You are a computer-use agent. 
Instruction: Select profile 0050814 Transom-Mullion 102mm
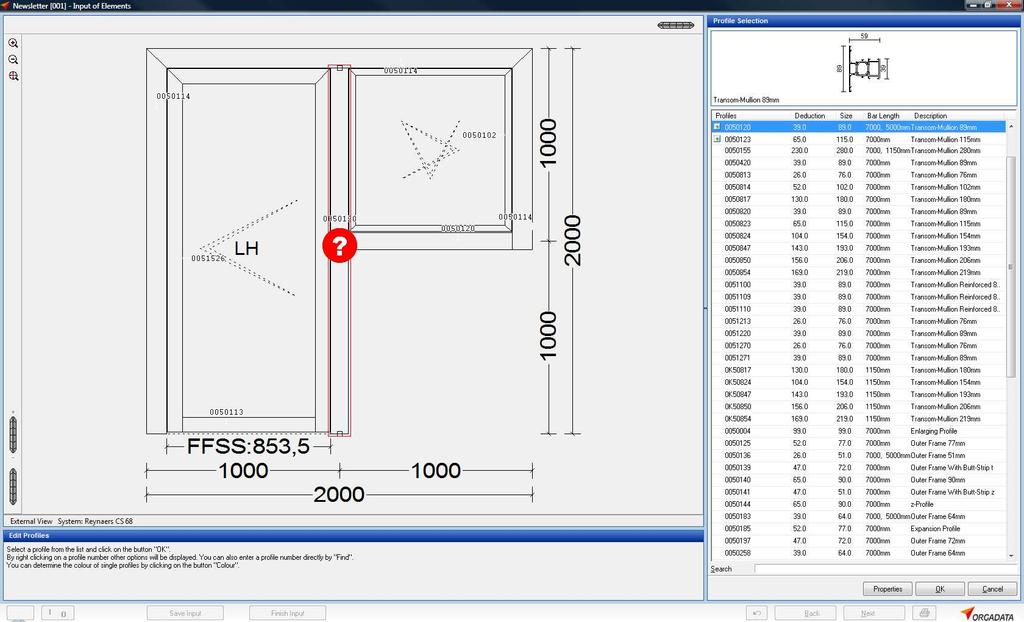click(859, 188)
